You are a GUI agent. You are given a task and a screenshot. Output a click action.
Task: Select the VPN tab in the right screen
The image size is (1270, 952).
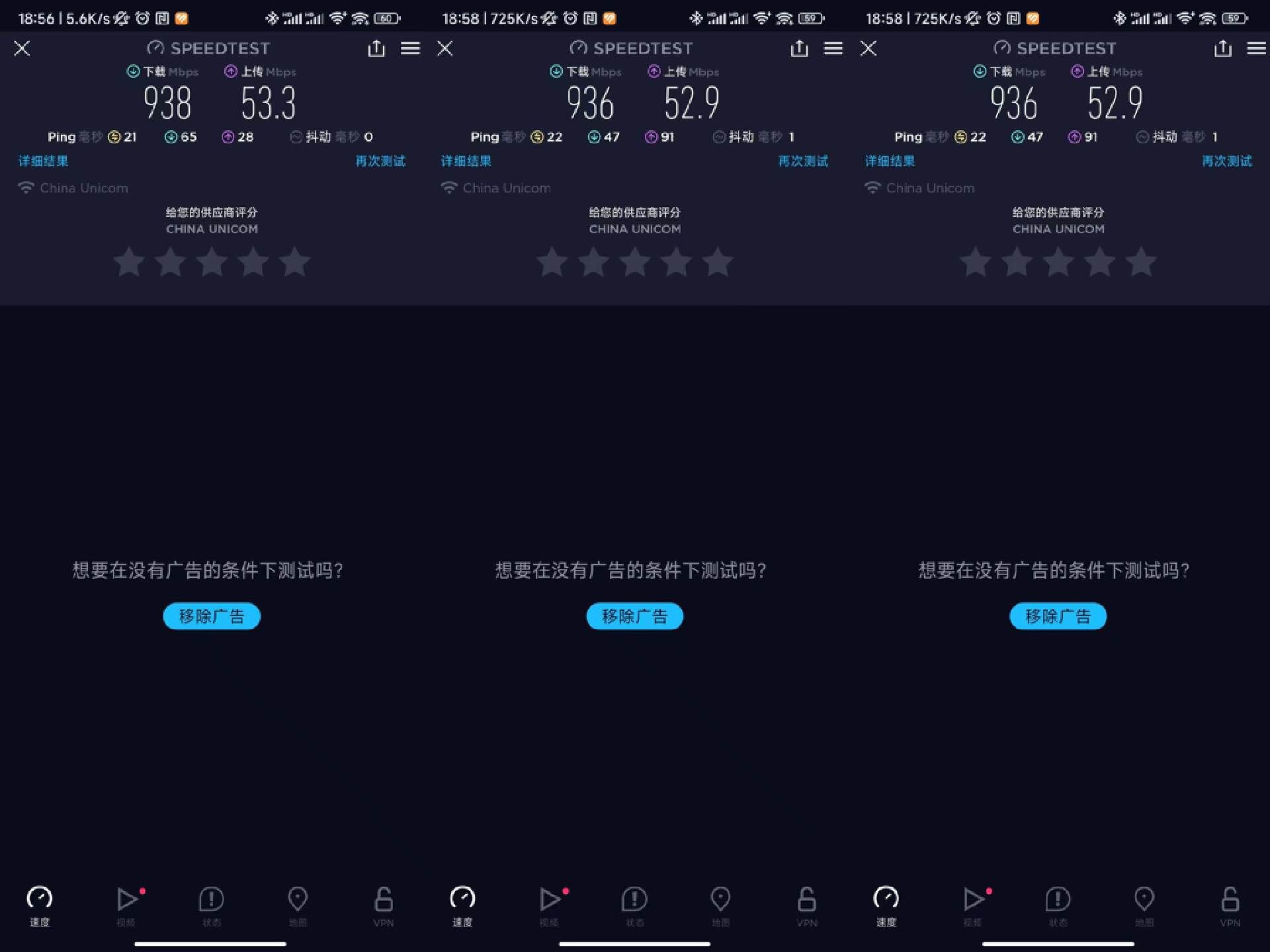1230,906
